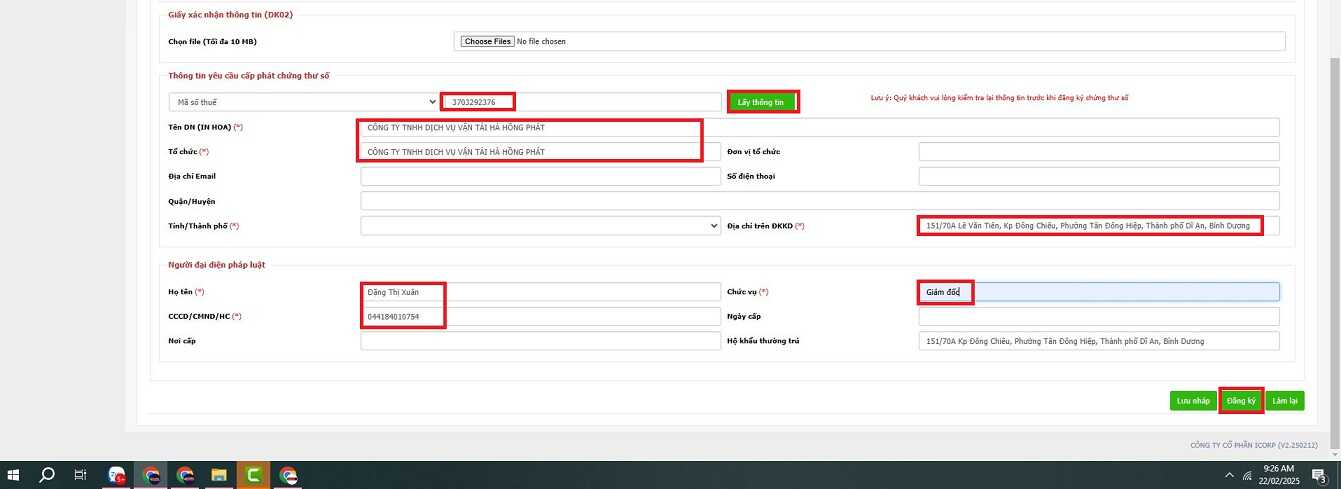Open the taskbar clock showing 9:26 AM
Image resolution: width=1341 pixels, height=489 pixels.
(1278, 475)
